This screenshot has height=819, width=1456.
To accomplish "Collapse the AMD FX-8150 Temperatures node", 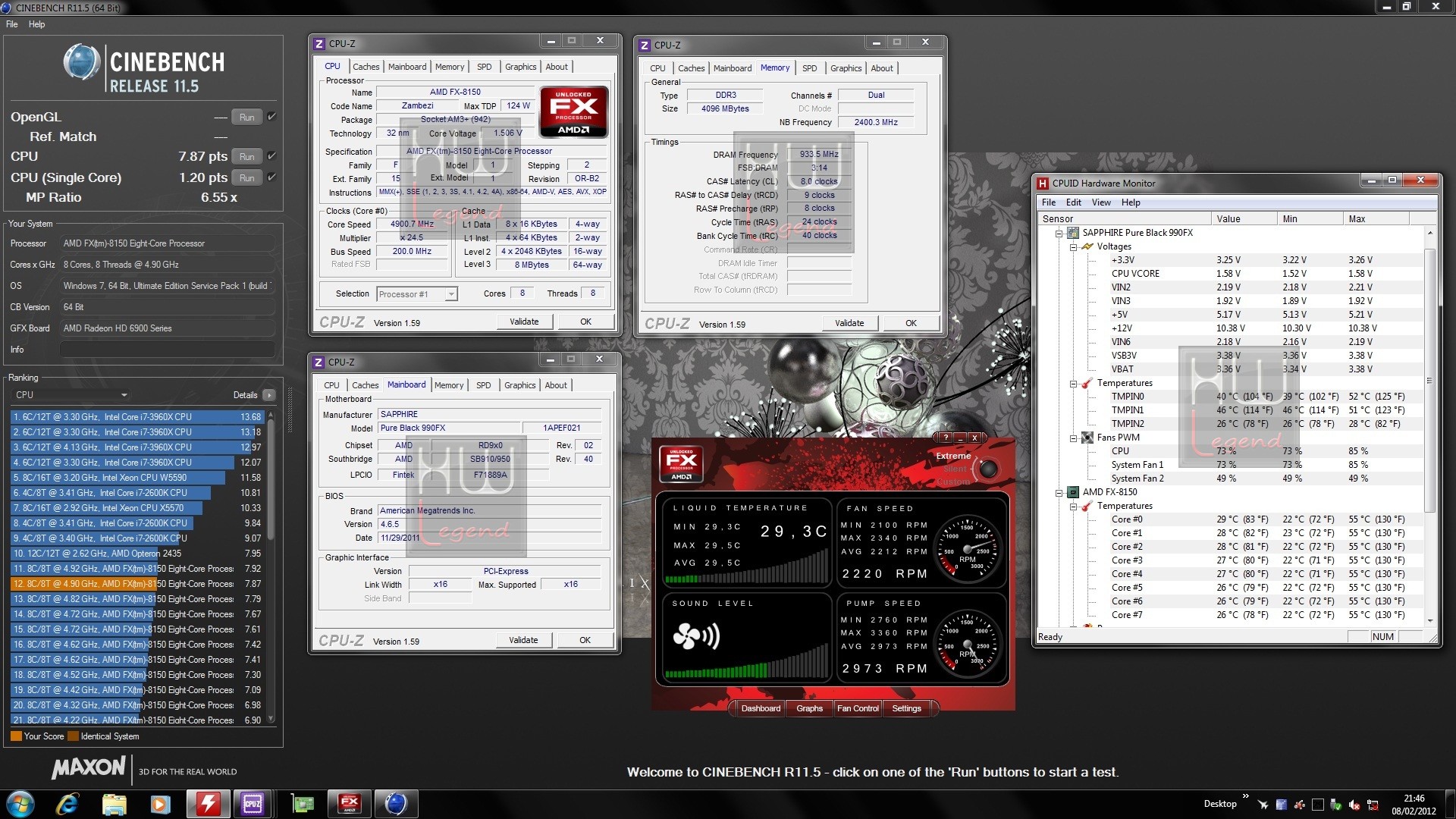I will [x=1074, y=507].
